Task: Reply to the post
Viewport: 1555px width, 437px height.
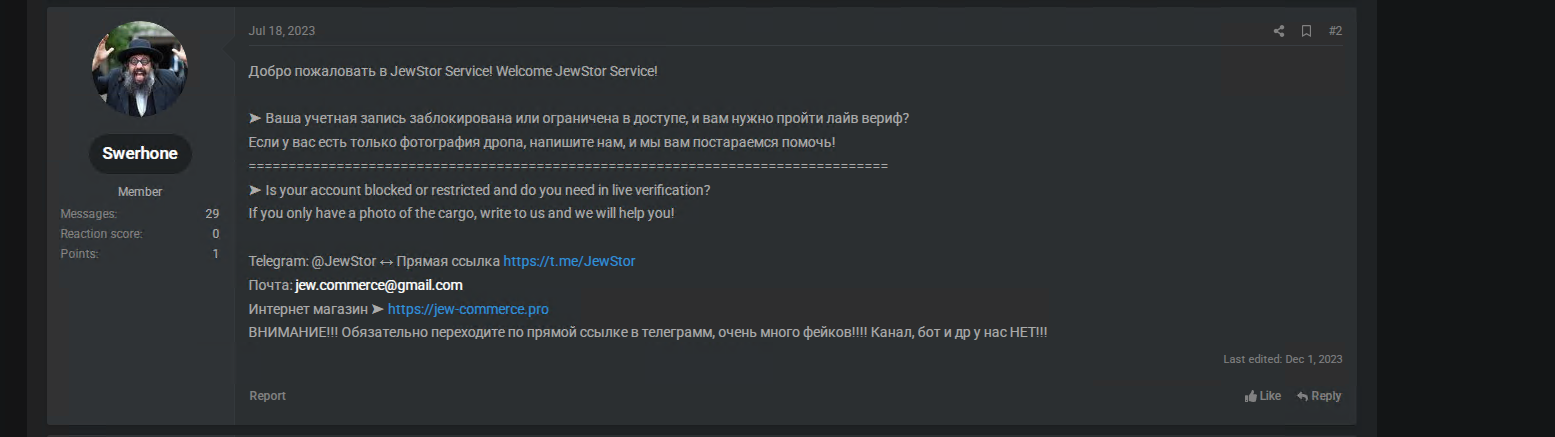Action: click(1319, 396)
